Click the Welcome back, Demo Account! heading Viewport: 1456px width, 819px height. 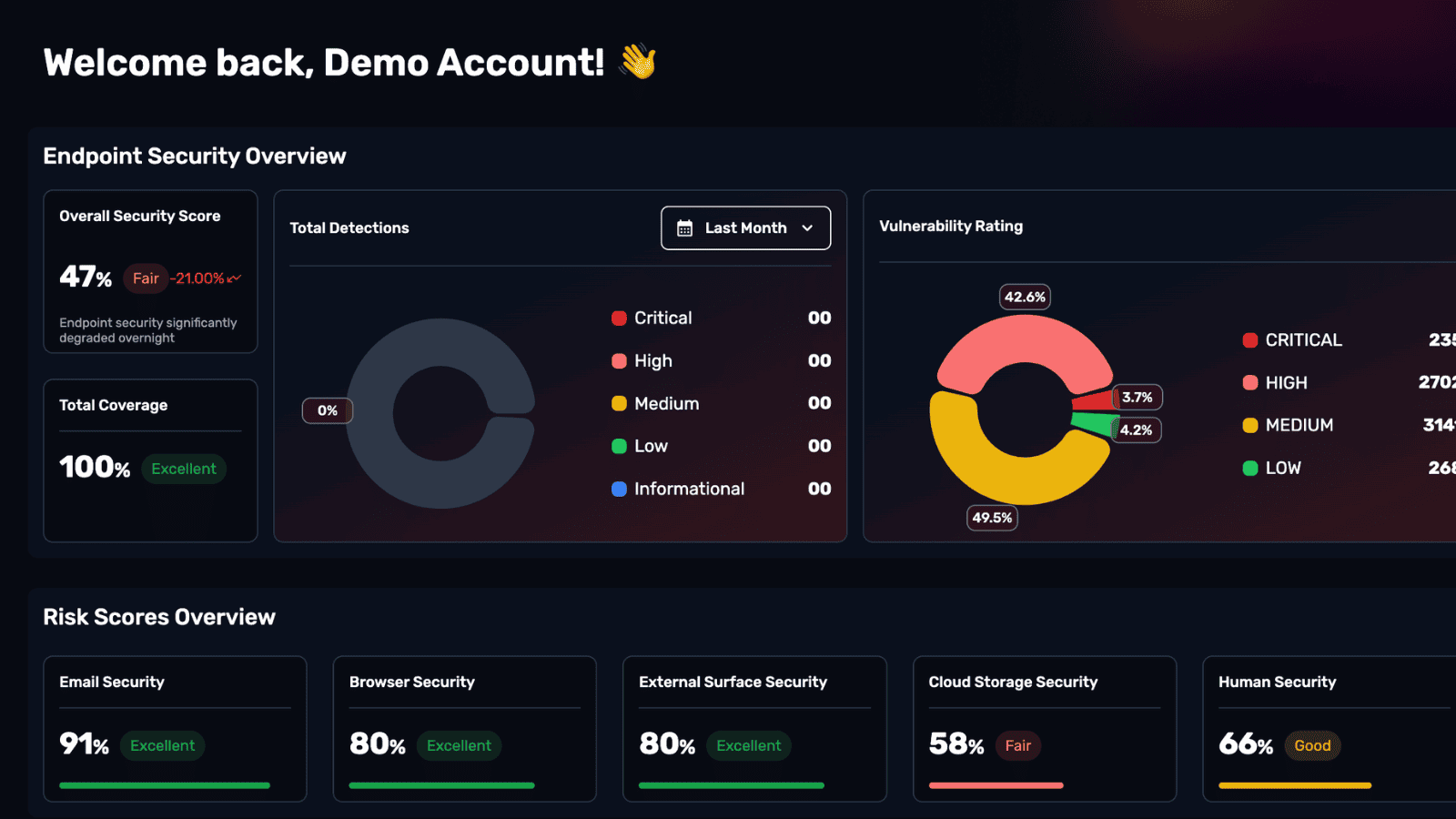[x=324, y=63]
